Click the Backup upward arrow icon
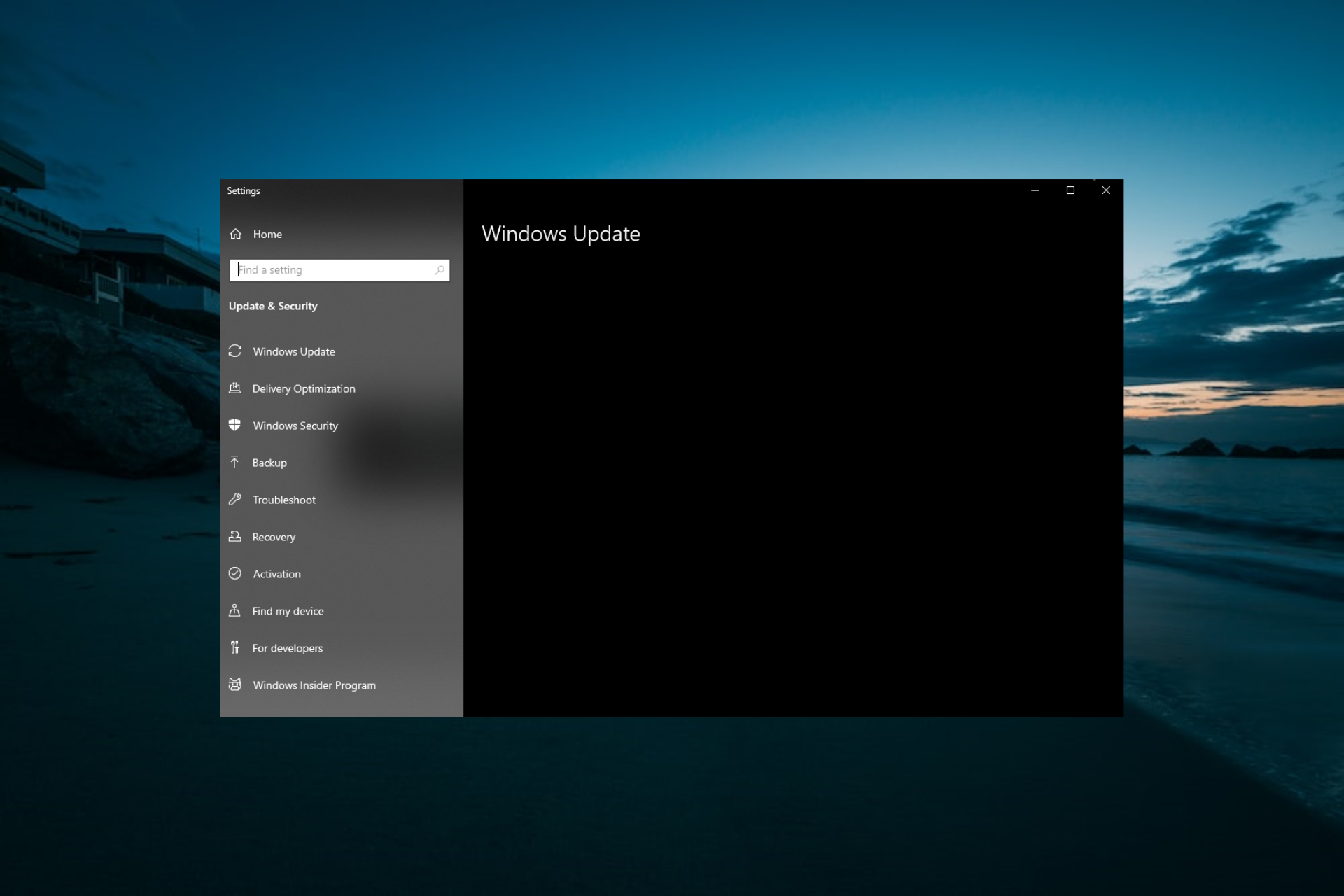The height and width of the screenshot is (896, 1344). tap(234, 462)
